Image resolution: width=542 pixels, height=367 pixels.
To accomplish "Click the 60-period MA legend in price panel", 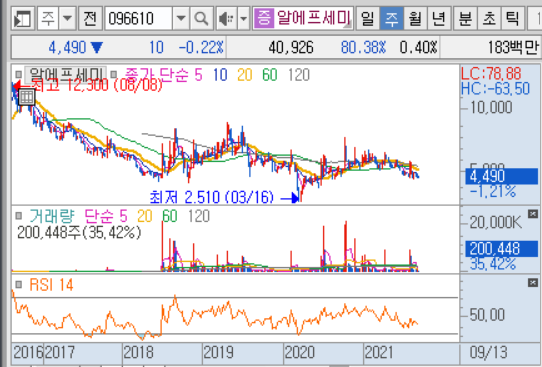I will [x=270, y=75].
